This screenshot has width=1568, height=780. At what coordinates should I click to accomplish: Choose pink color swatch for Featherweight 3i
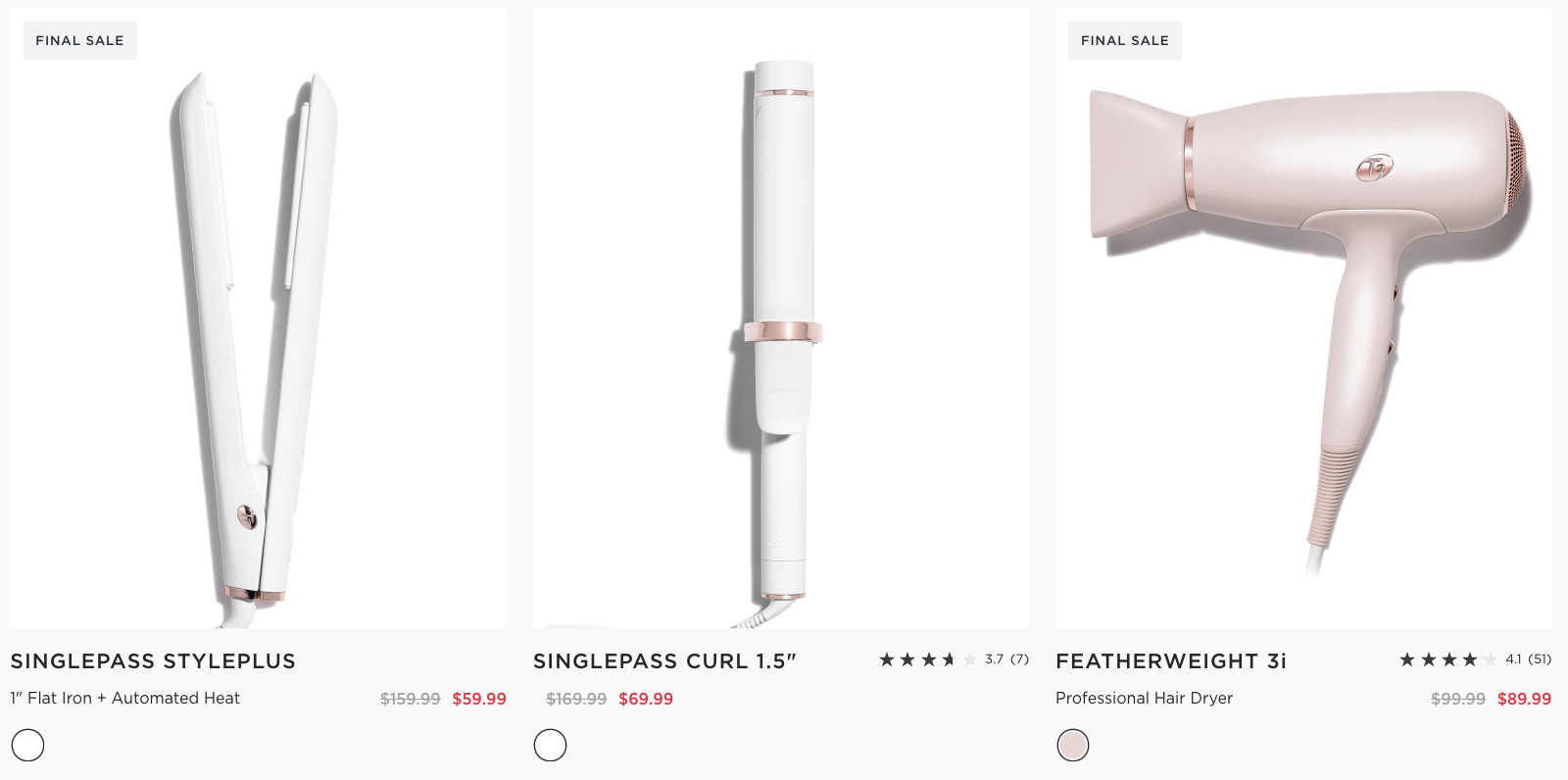[x=1073, y=746]
